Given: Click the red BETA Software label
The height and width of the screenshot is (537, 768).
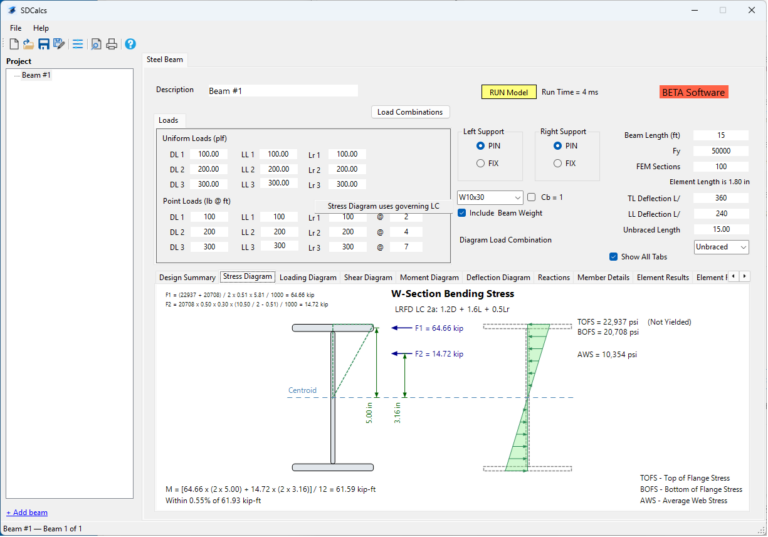Looking at the screenshot, I should [x=693, y=92].
